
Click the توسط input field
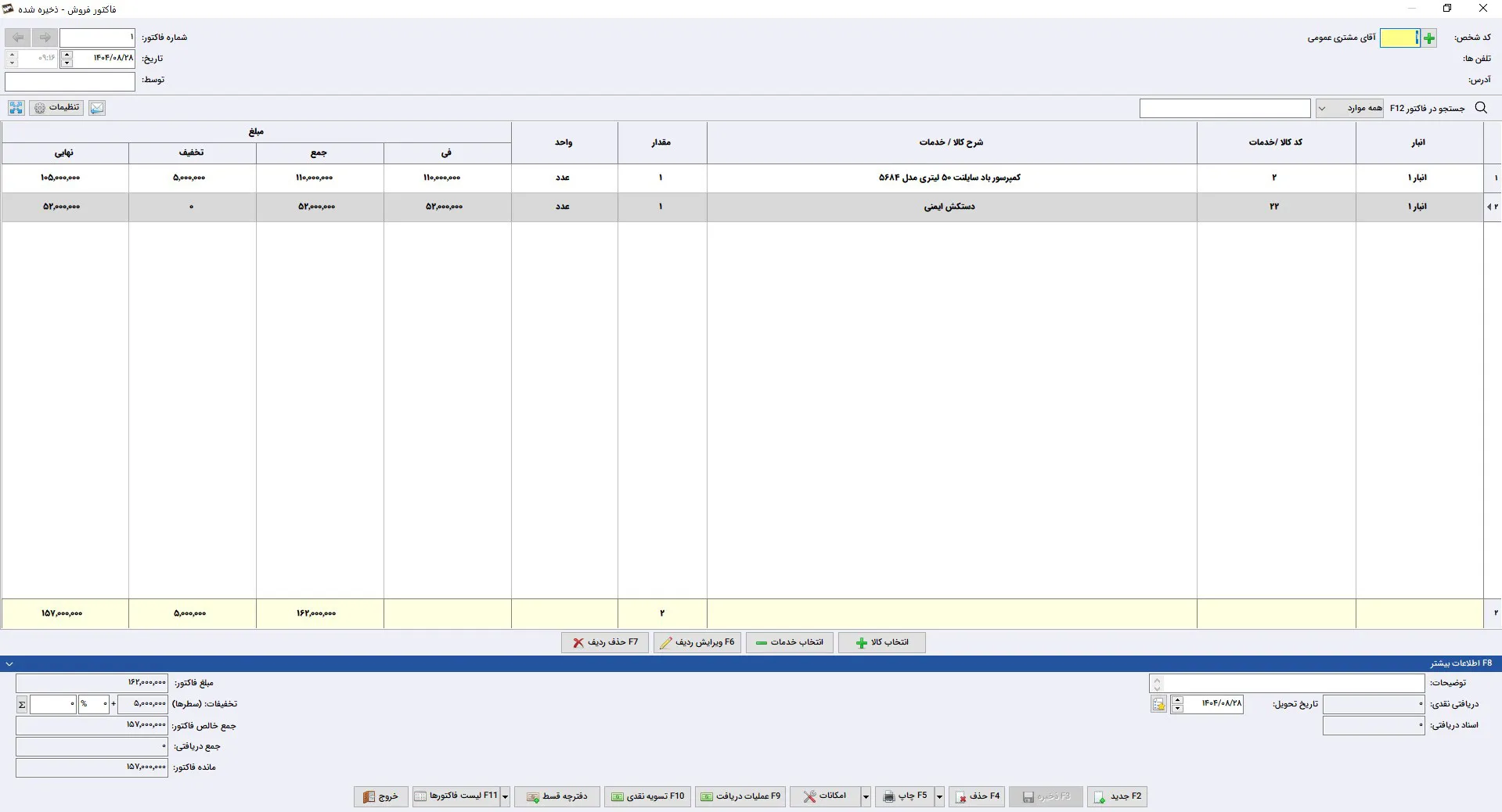tap(70, 81)
